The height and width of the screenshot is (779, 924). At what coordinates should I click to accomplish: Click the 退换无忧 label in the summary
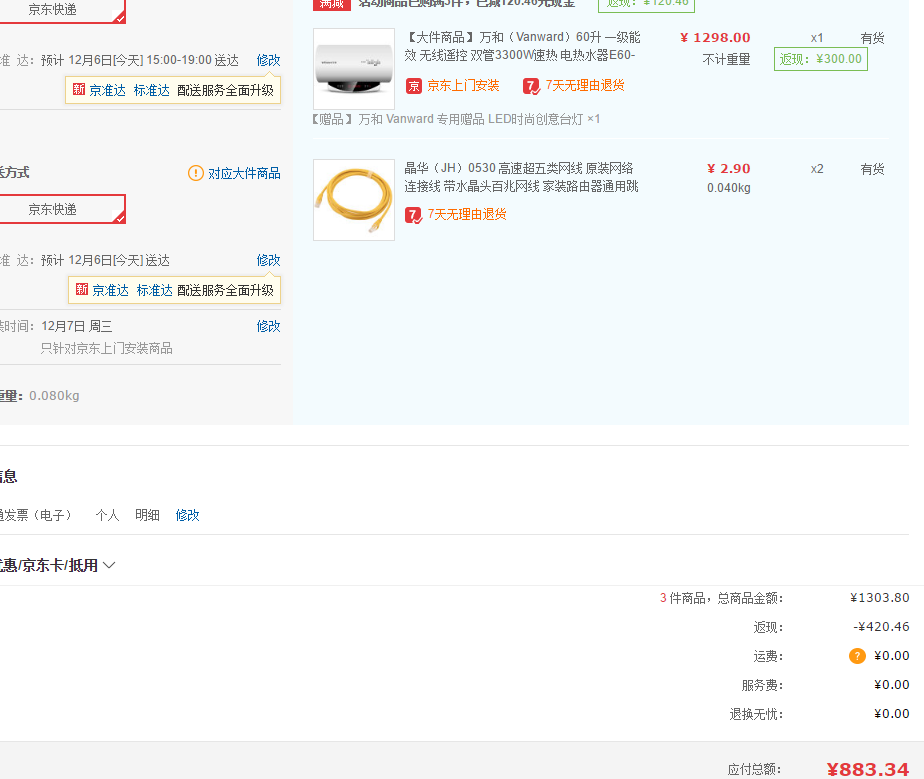pyautogui.click(x=756, y=714)
